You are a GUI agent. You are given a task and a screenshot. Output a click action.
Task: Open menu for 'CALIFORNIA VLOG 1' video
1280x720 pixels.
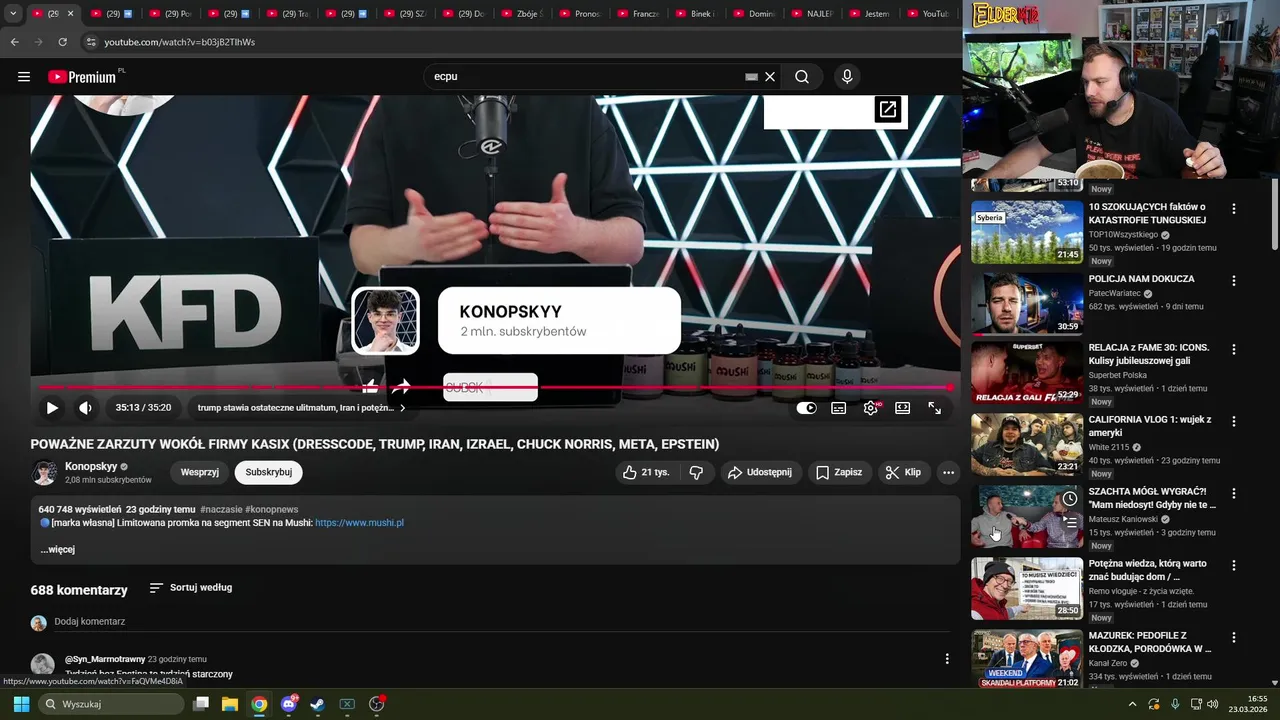1234,421
